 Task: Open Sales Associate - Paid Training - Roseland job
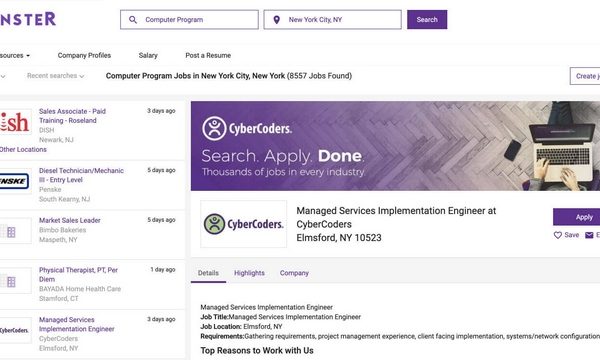click(x=72, y=116)
